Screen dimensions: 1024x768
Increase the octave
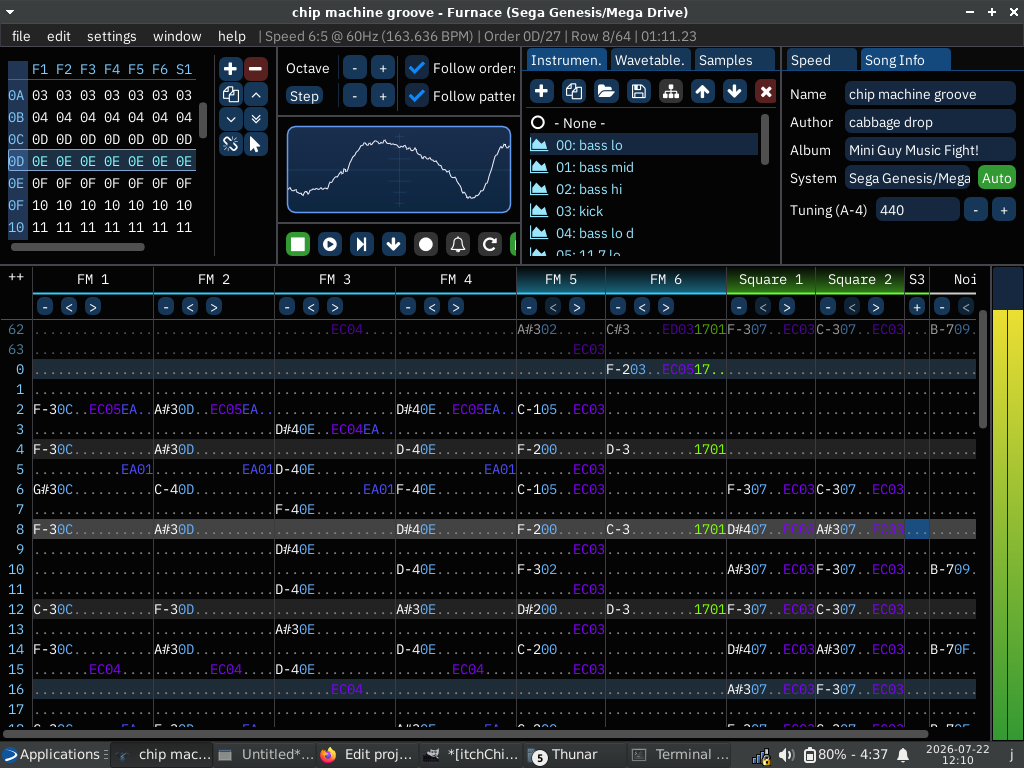[x=383, y=68]
